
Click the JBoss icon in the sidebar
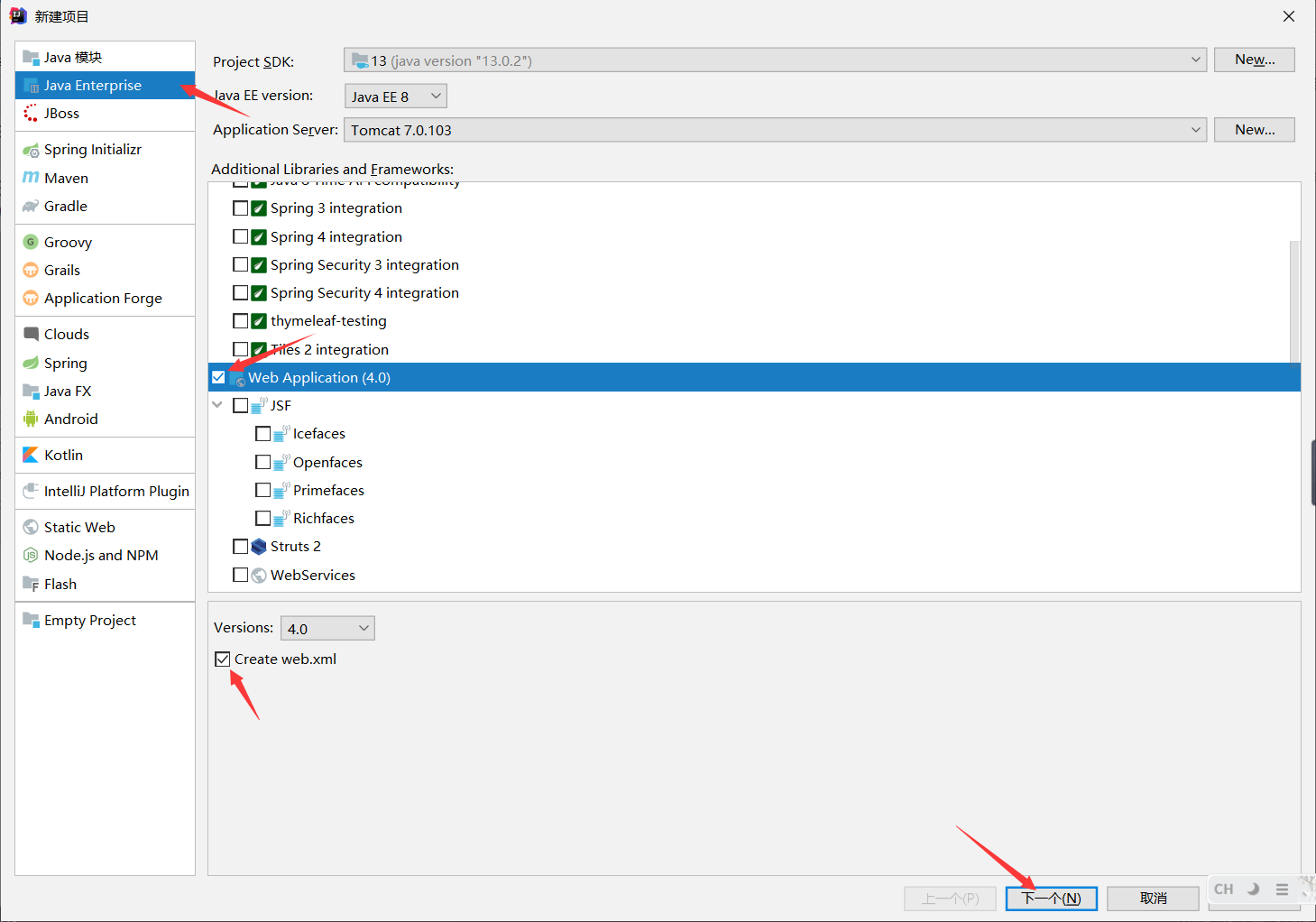tap(32, 113)
